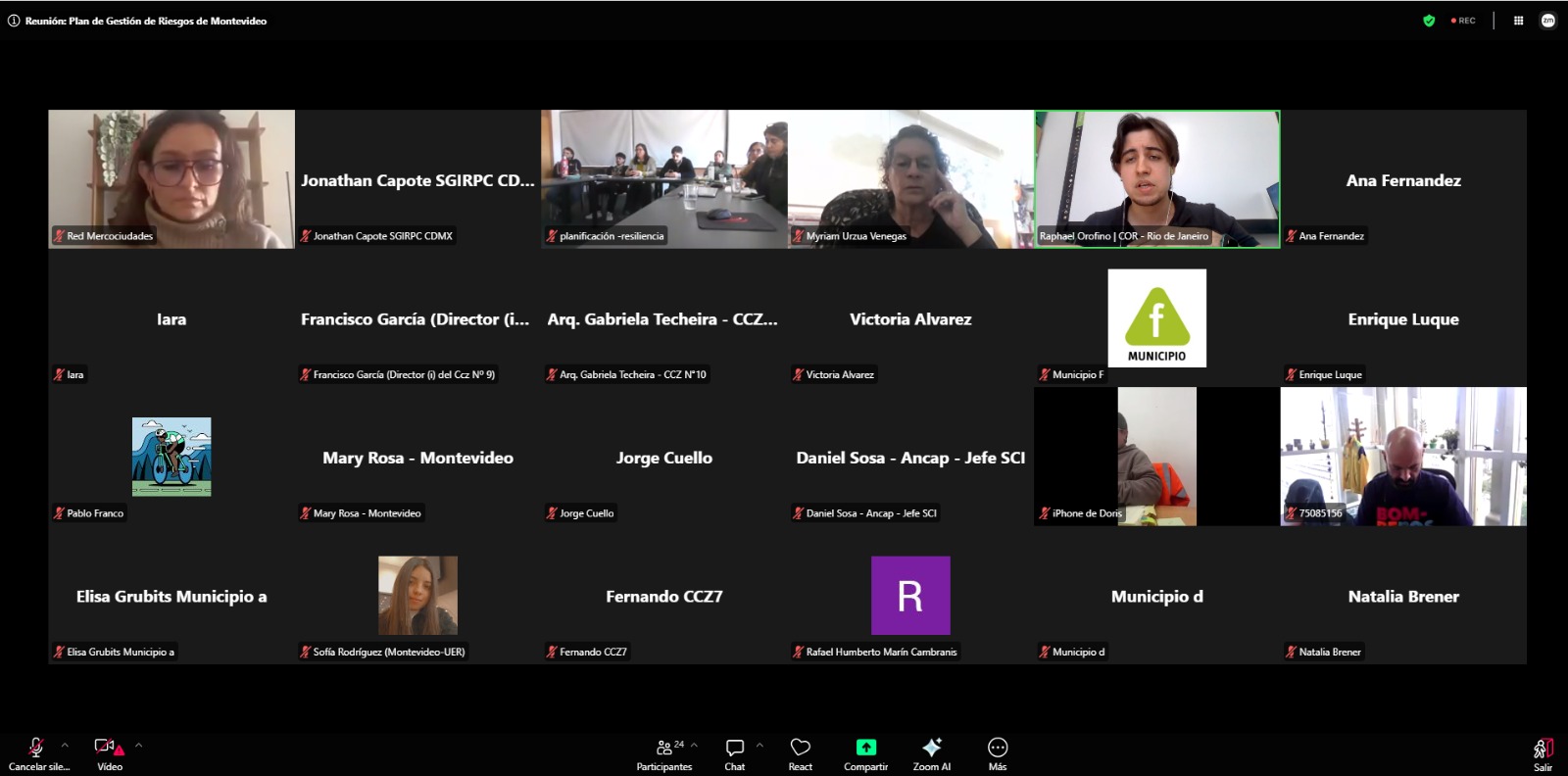Expand audio options chevron beside microphone
Image resolution: width=1568 pixels, height=776 pixels.
tap(65, 746)
